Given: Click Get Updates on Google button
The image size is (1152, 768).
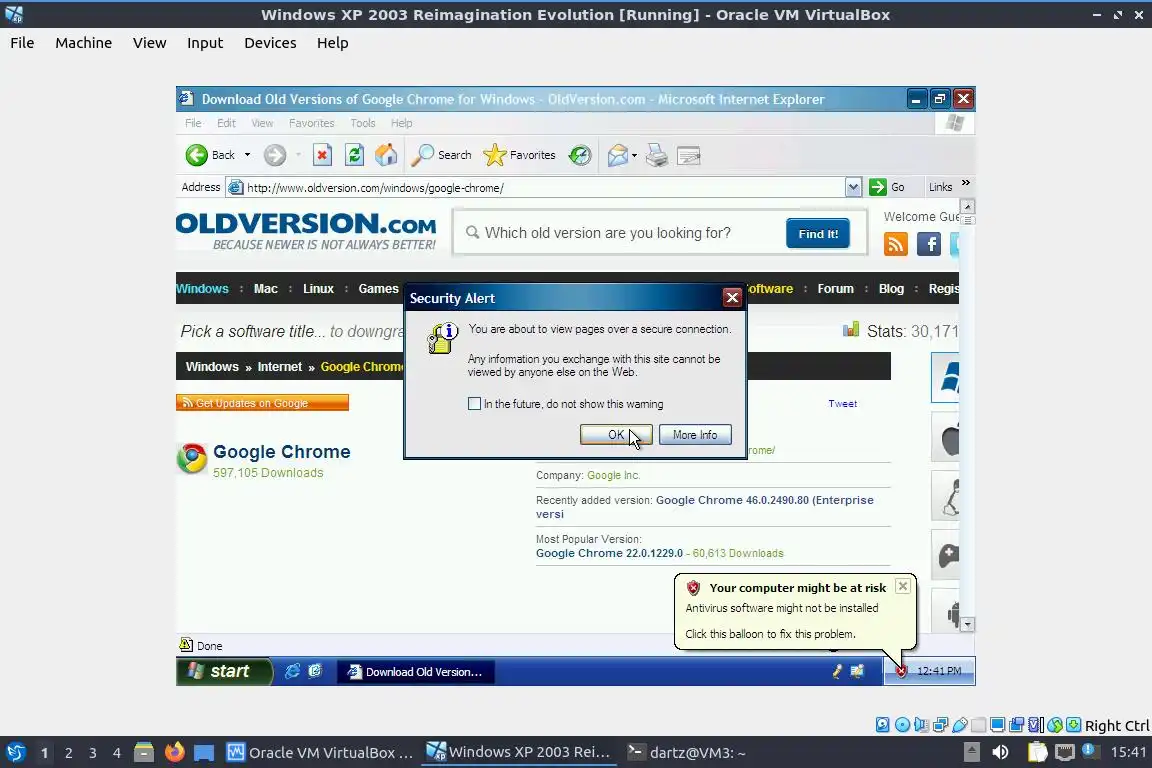Looking at the screenshot, I should pyautogui.click(x=262, y=403).
